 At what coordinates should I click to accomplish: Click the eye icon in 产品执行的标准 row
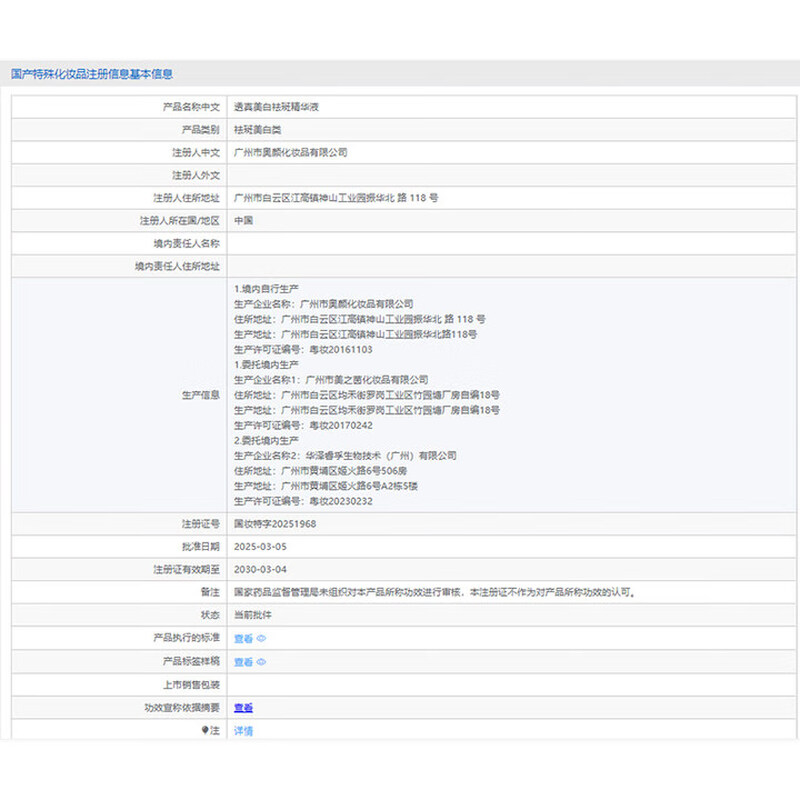click(262, 638)
